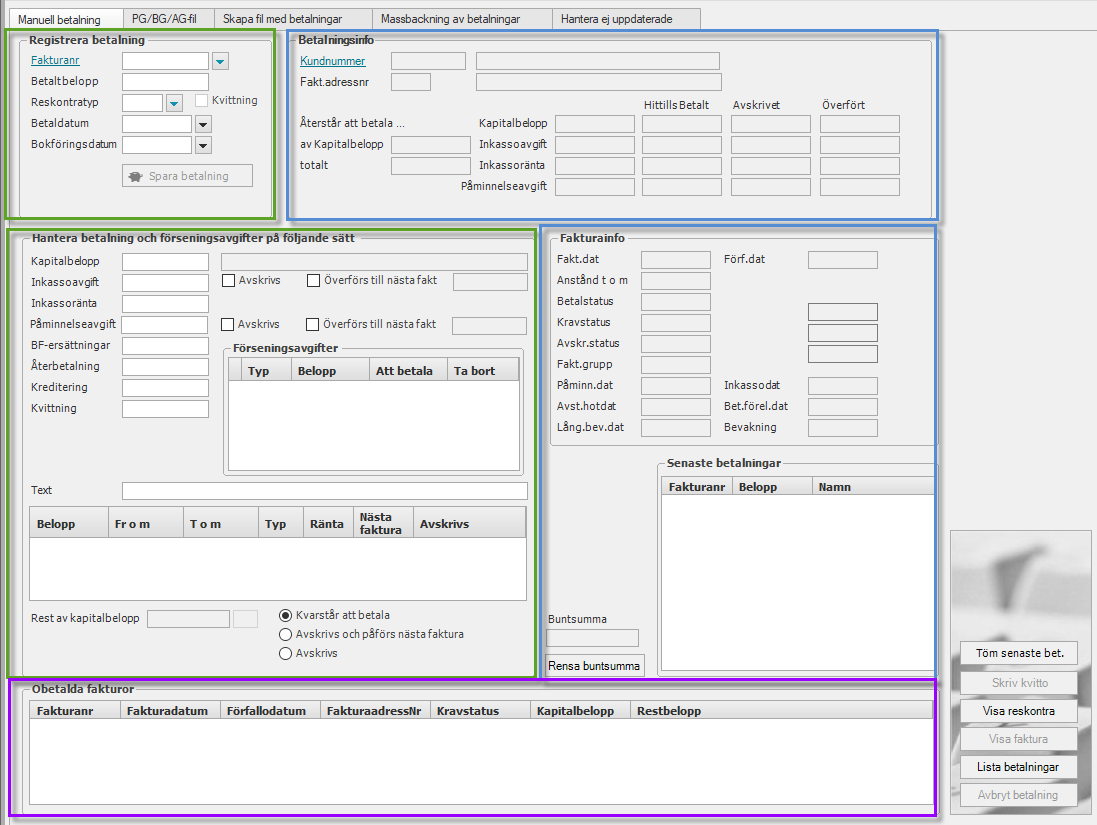Open the Fakturanr dropdown arrow

click(x=220, y=62)
